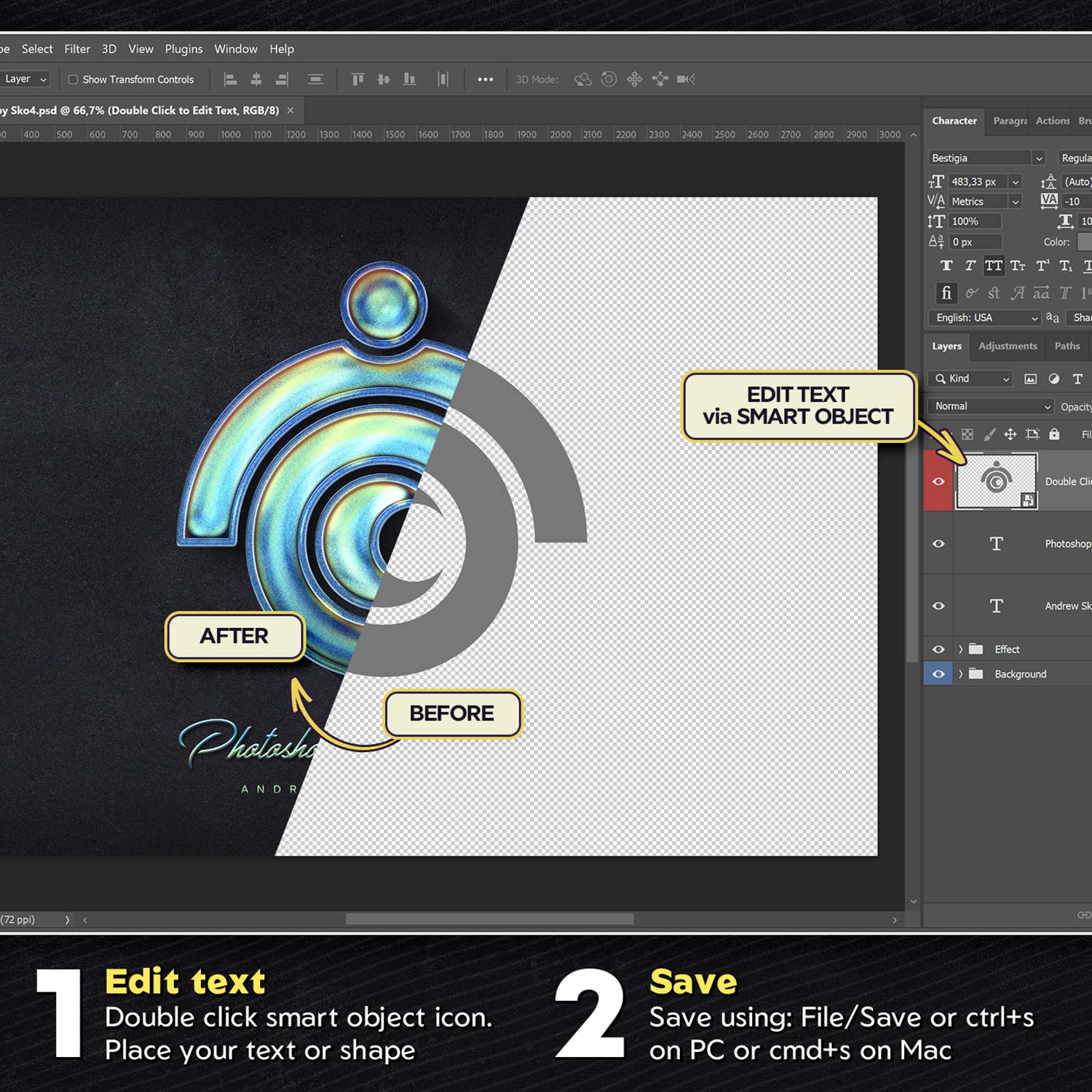Switch to the Actions panel tab
Viewport: 1092px width, 1092px height.
pyautogui.click(x=1053, y=121)
